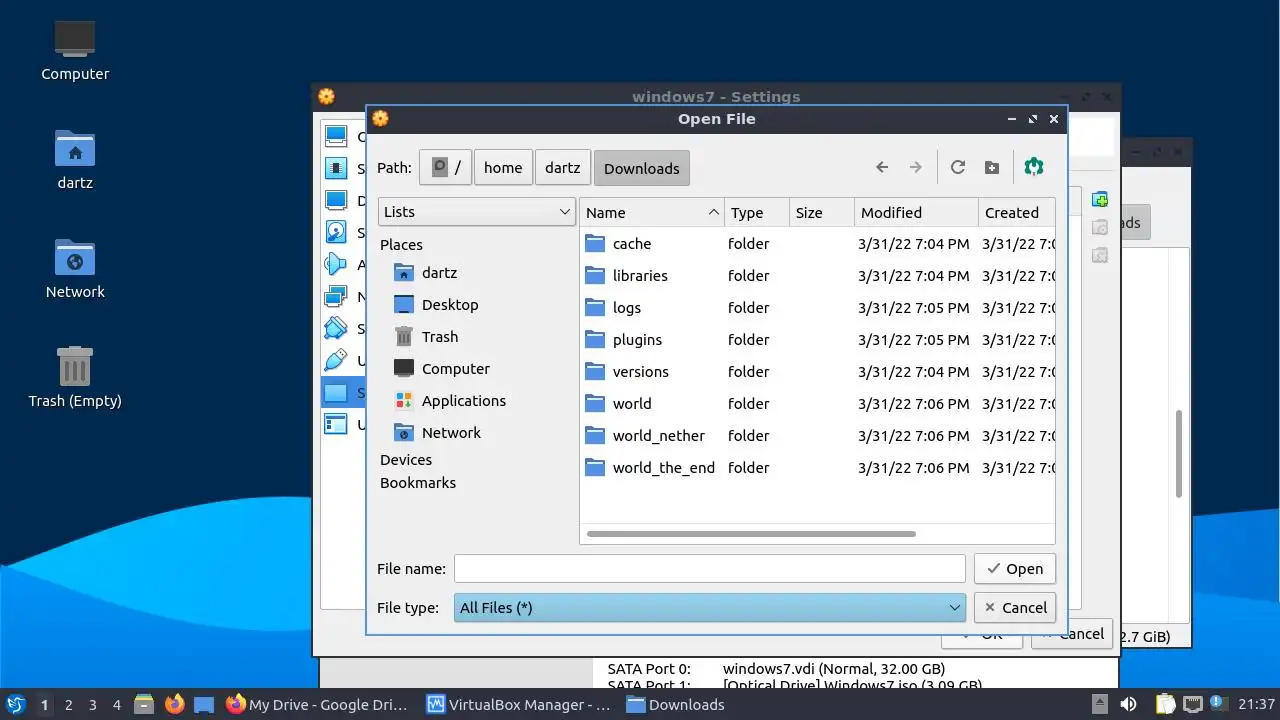The image size is (1280, 720).
Task: Click the folder icon next to cache
Action: 596,243
